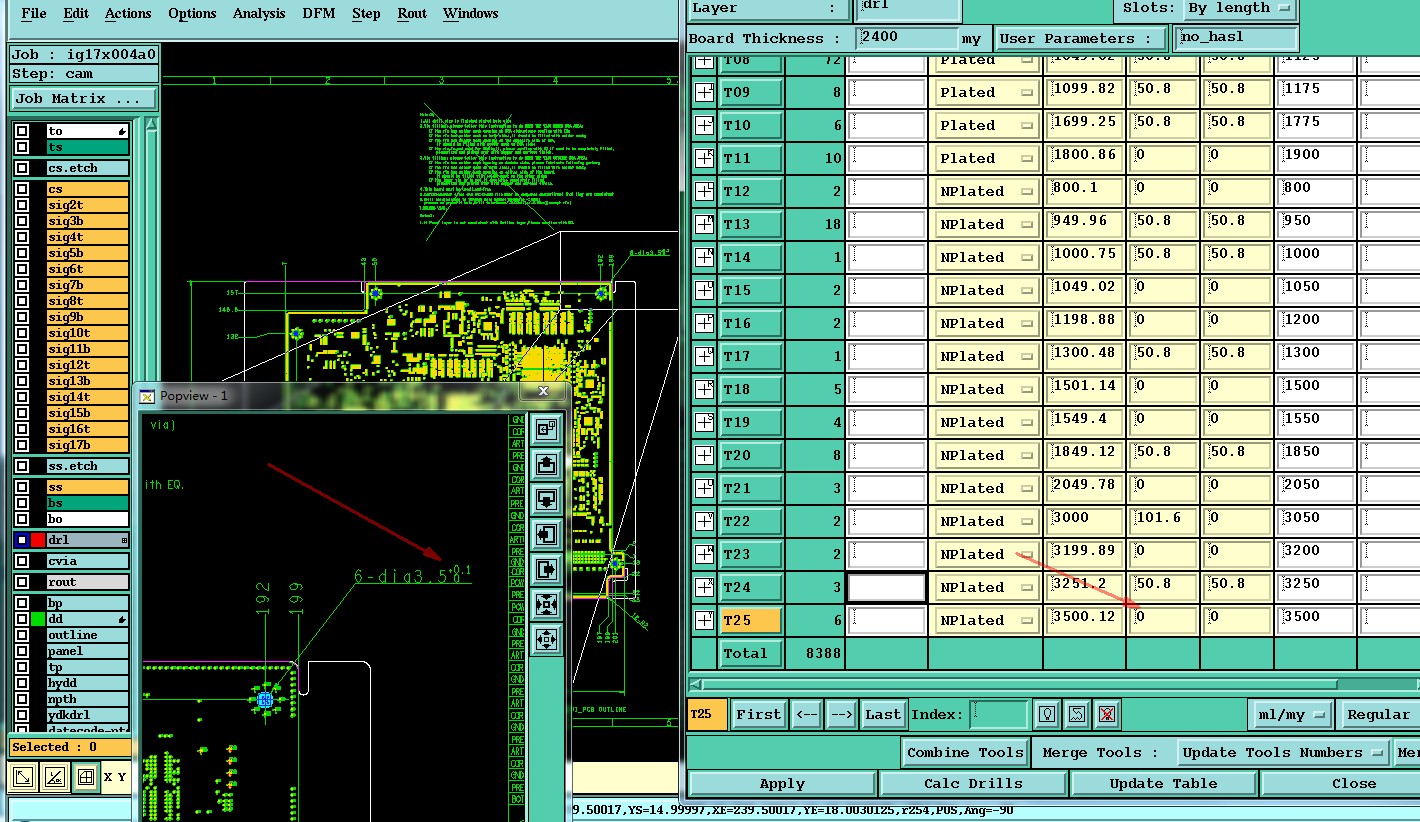Click the plus icon on row T09
The width and height of the screenshot is (1420, 822).
[704, 93]
